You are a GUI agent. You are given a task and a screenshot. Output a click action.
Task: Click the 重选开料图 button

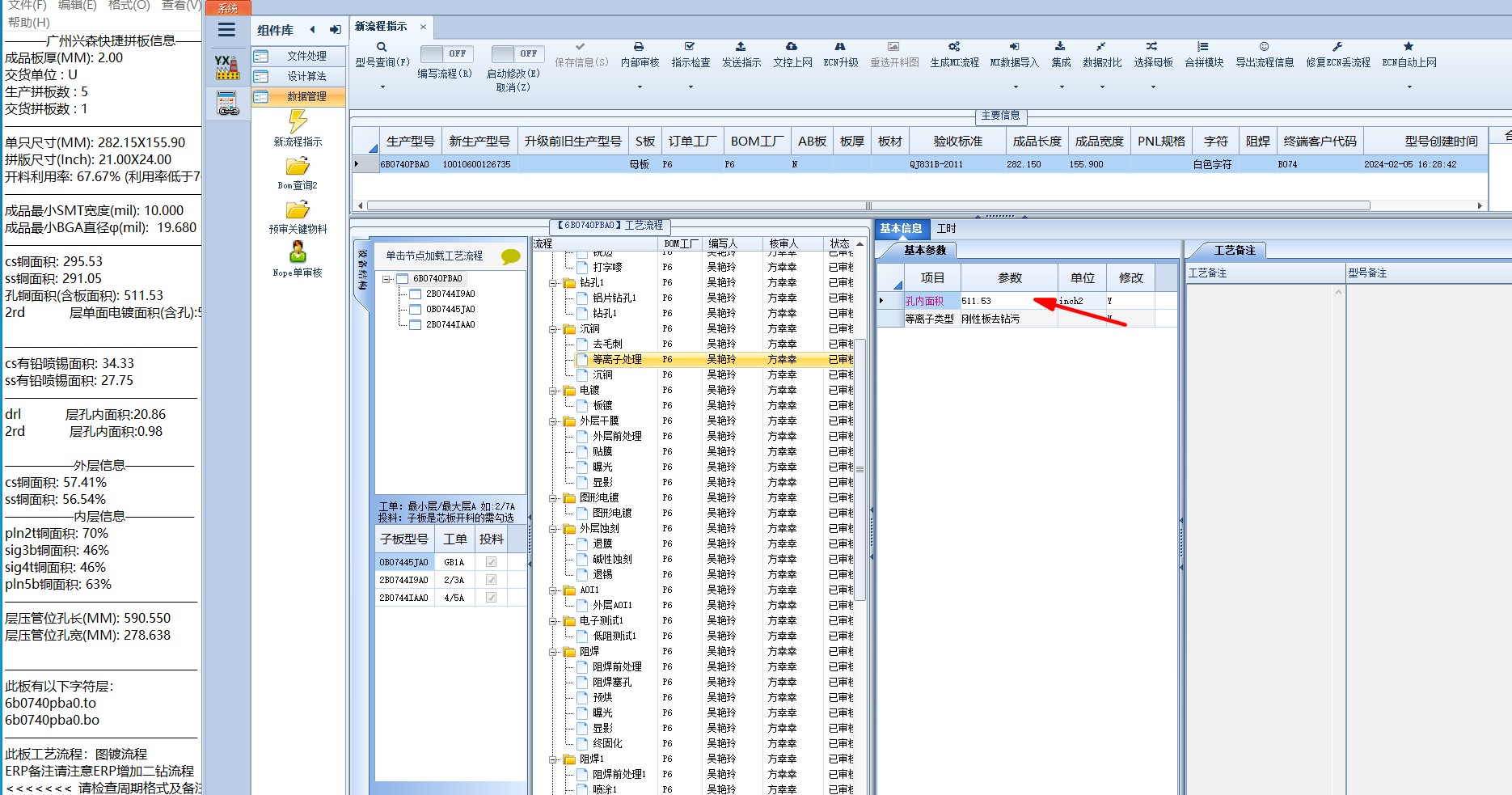894,55
